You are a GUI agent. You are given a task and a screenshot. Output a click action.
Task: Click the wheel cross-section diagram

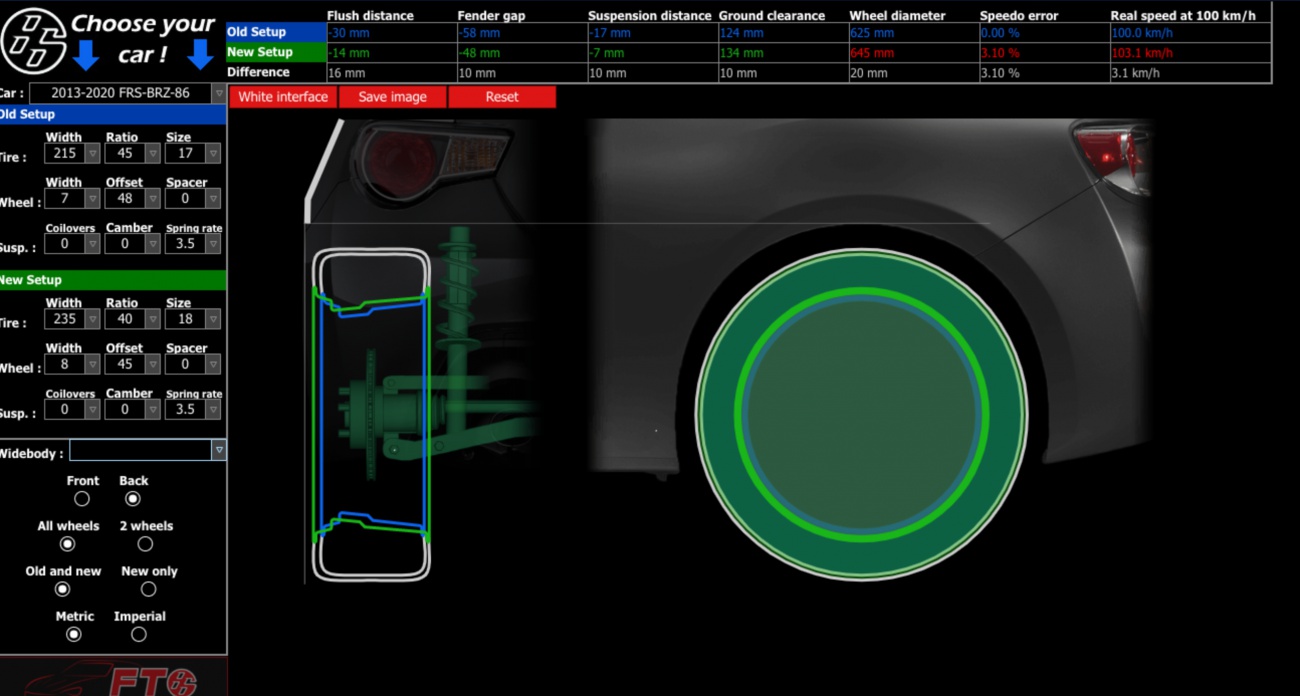[371, 414]
